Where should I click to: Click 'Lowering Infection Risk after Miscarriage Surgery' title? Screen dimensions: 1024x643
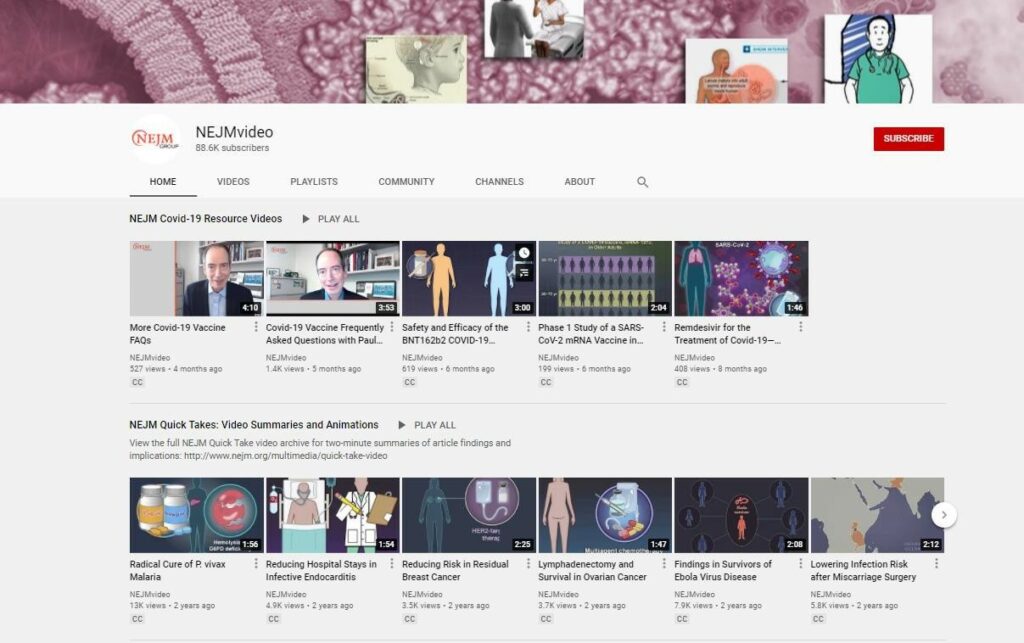[863, 570]
